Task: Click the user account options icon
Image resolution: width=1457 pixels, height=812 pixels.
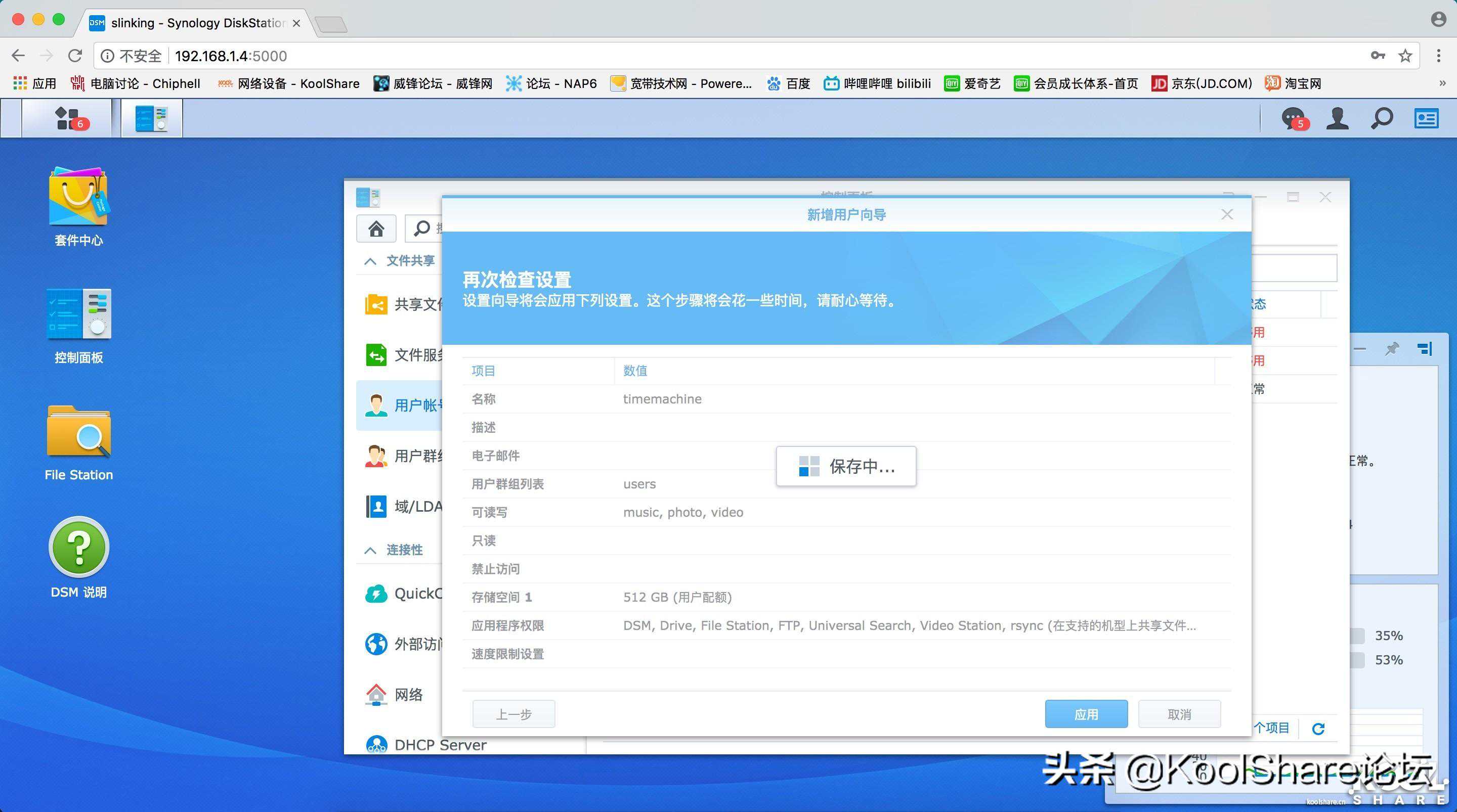Action: click(x=1337, y=119)
